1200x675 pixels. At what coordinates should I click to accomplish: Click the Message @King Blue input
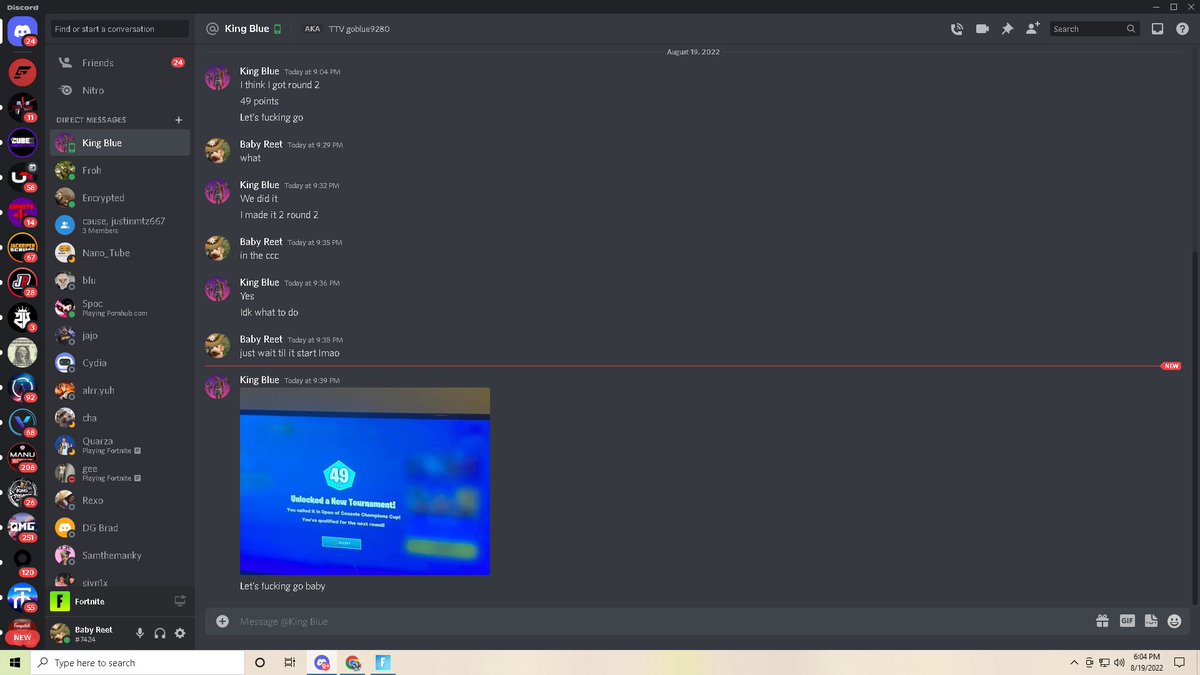coord(660,621)
